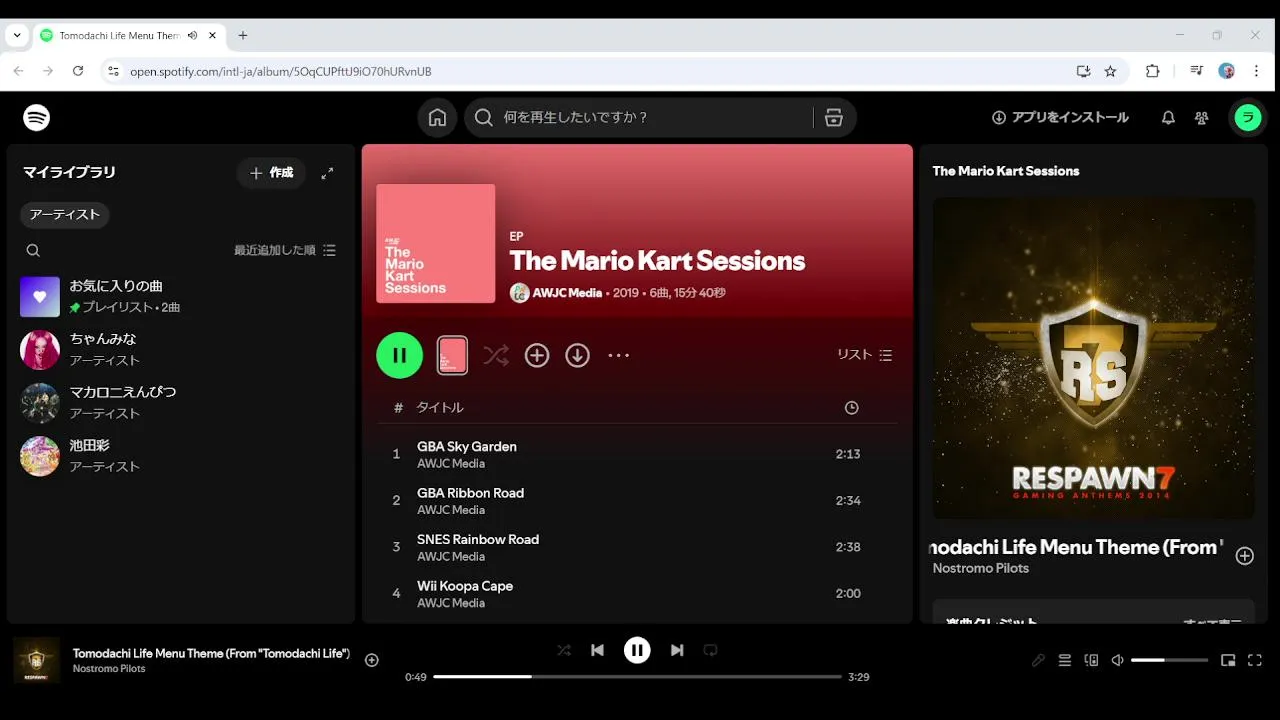Image resolution: width=1280 pixels, height=720 pixels.
Task: Download the album
Action: coord(578,355)
